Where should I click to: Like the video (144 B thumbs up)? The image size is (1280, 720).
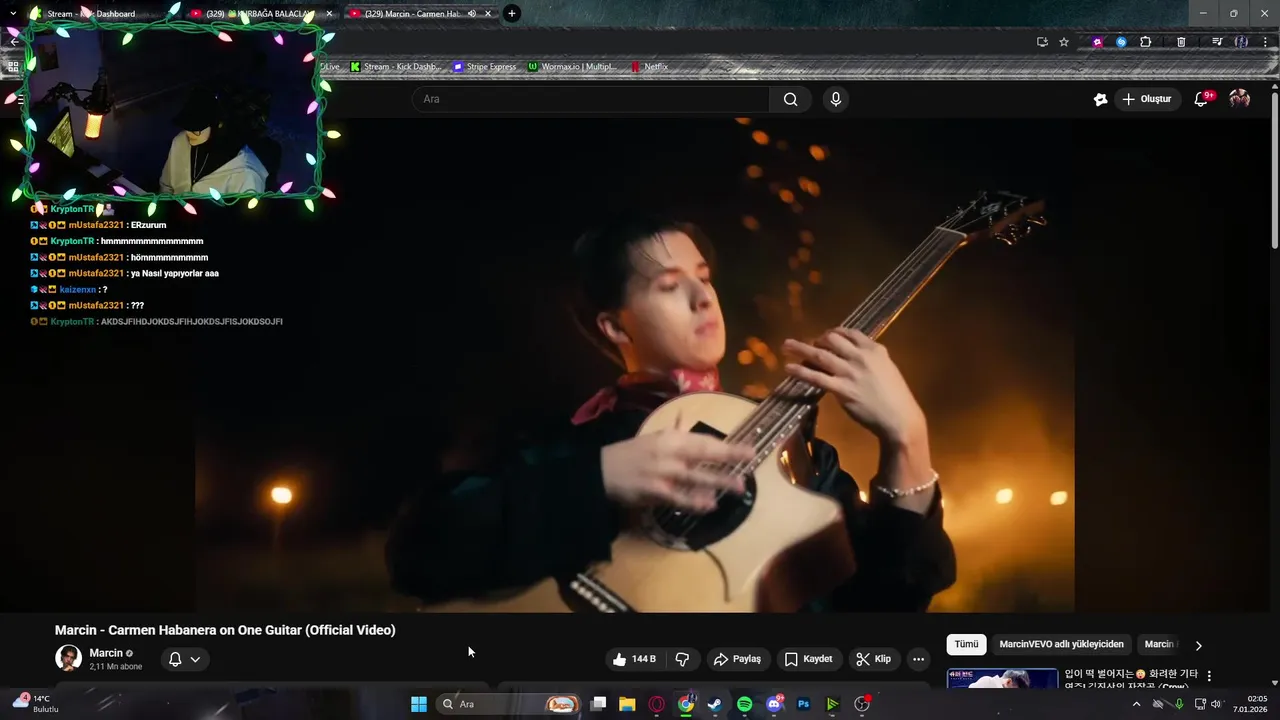634,659
